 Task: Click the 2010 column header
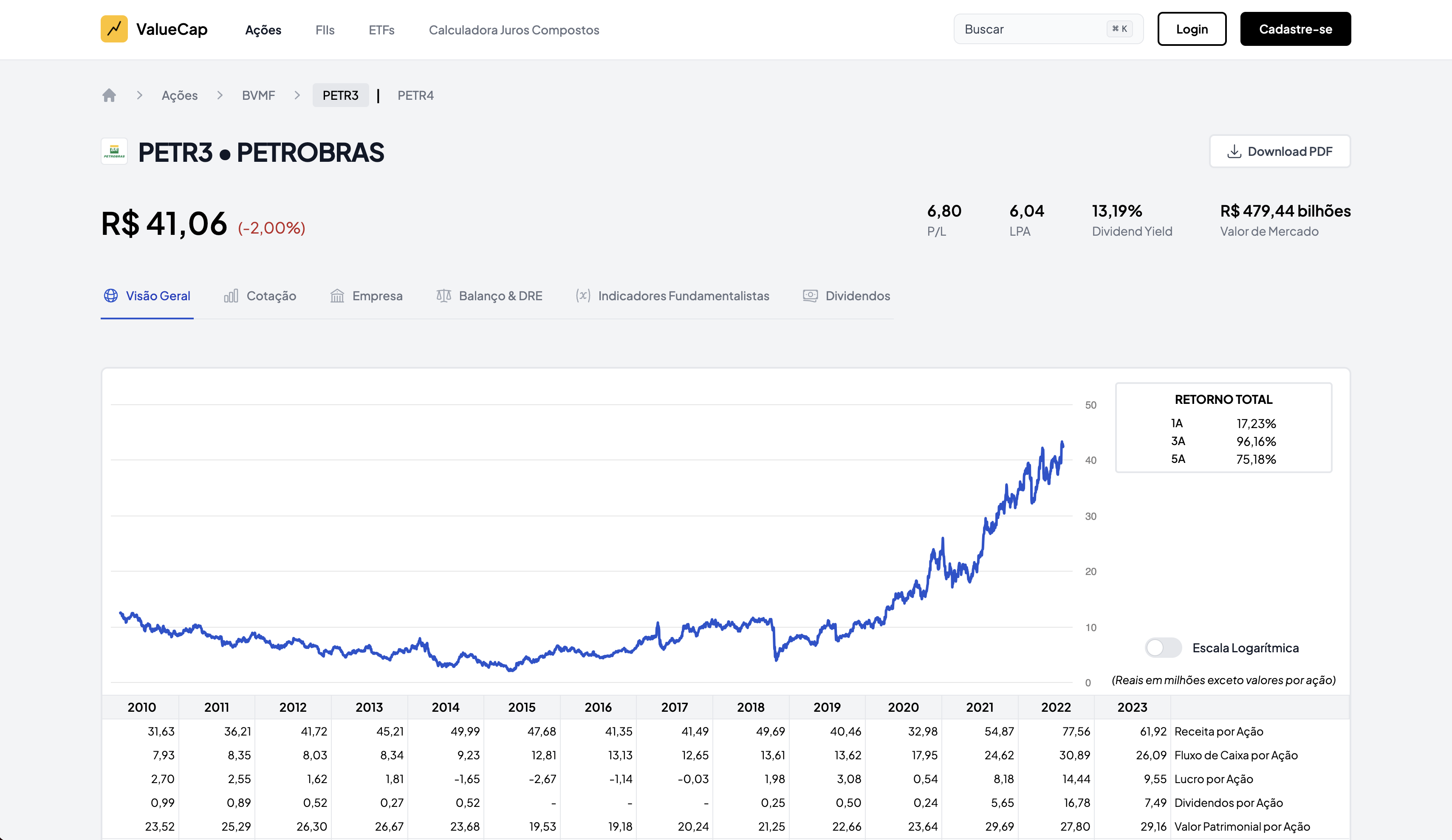[x=142, y=707]
